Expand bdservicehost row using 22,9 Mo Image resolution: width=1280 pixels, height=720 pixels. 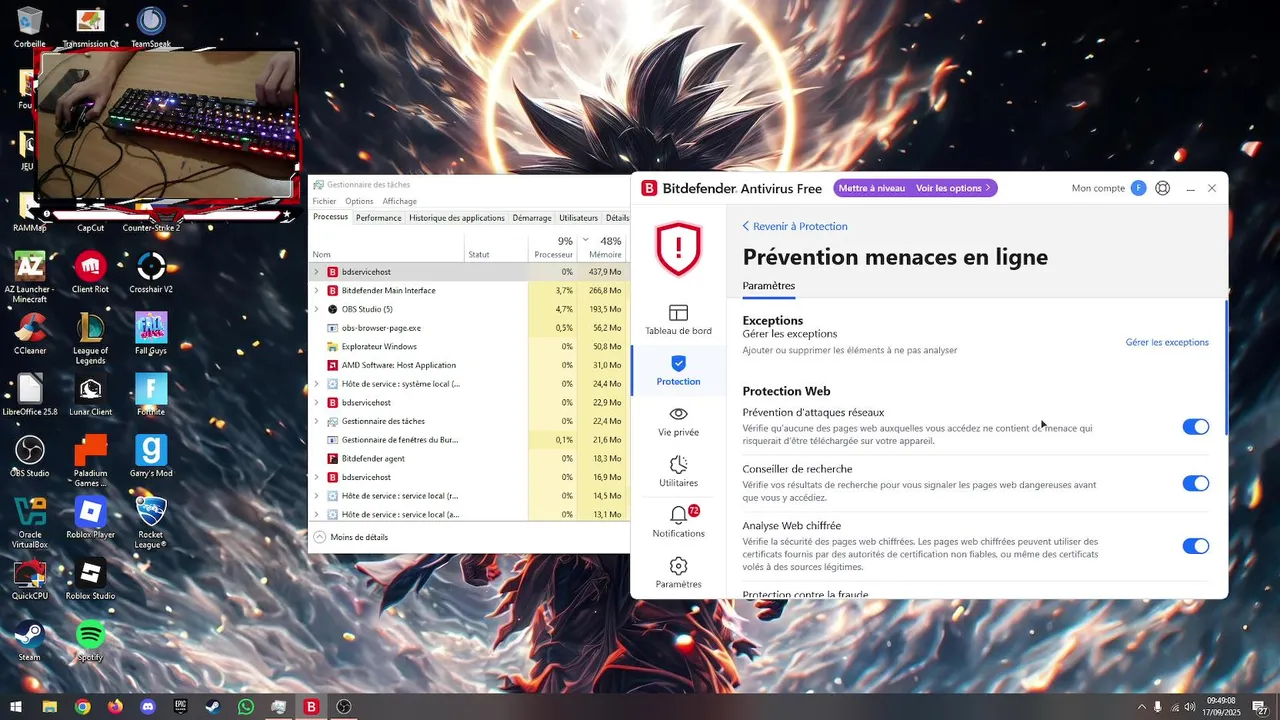click(317, 402)
